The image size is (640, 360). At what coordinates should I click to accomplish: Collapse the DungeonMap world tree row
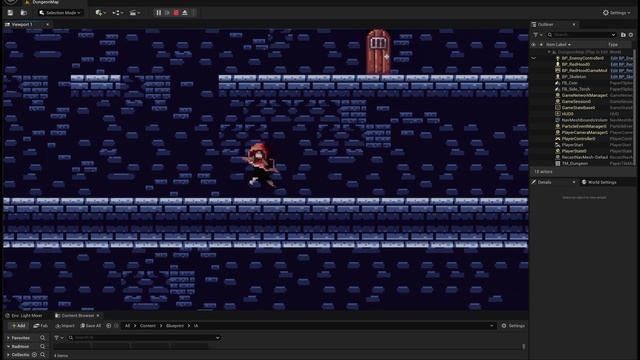pos(549,52)
